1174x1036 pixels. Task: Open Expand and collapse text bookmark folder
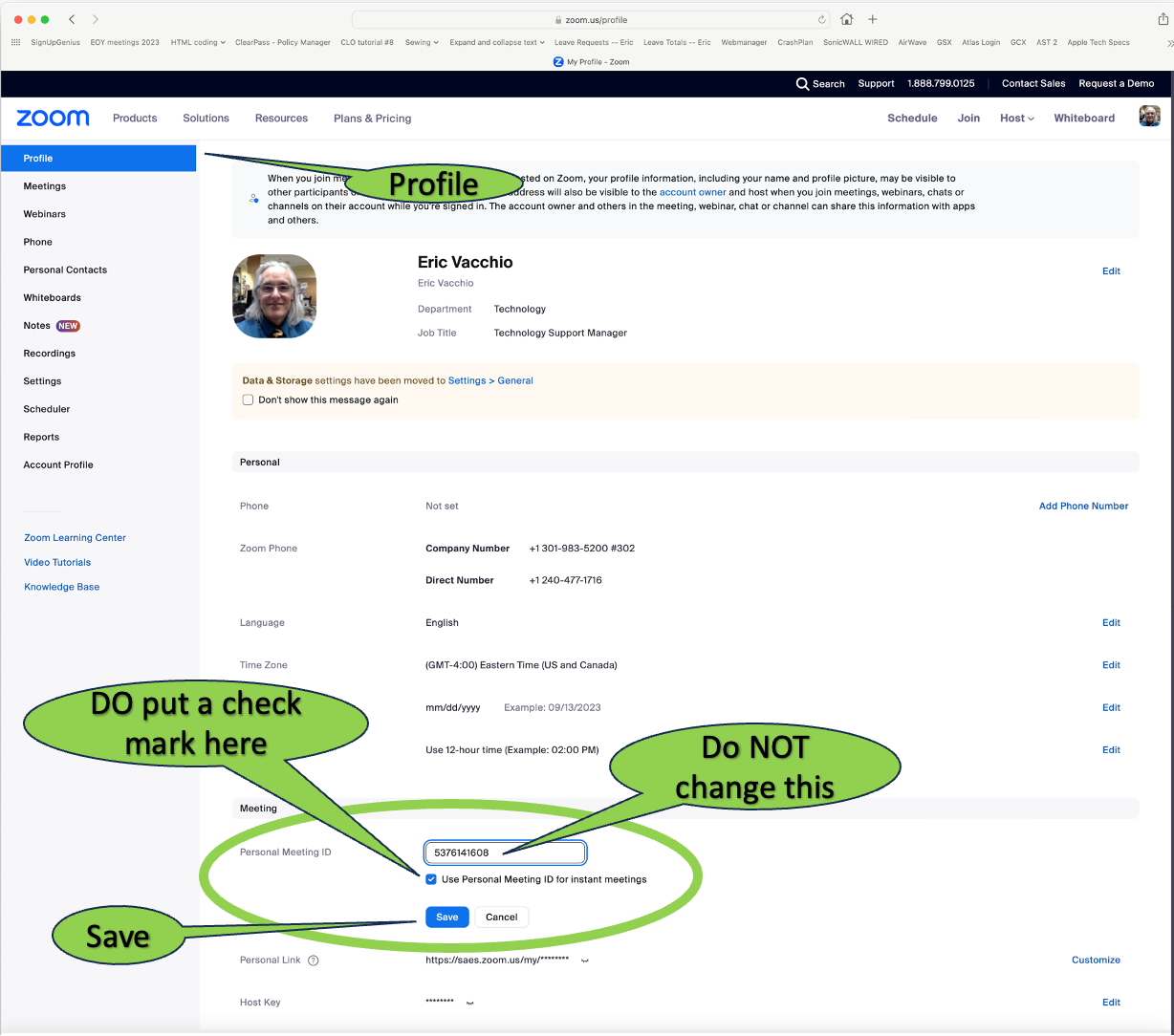coord(497,42)
